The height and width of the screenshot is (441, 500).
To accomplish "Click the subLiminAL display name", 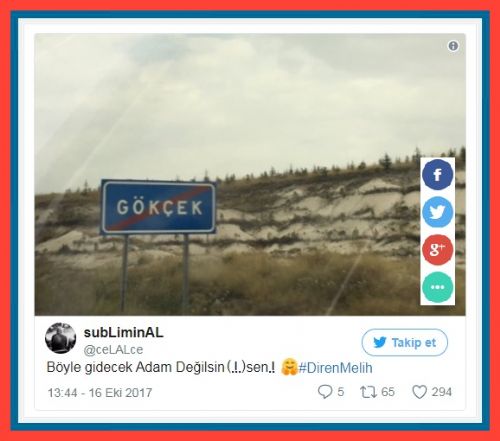I will pyautogui.click(x=123, y=332).
